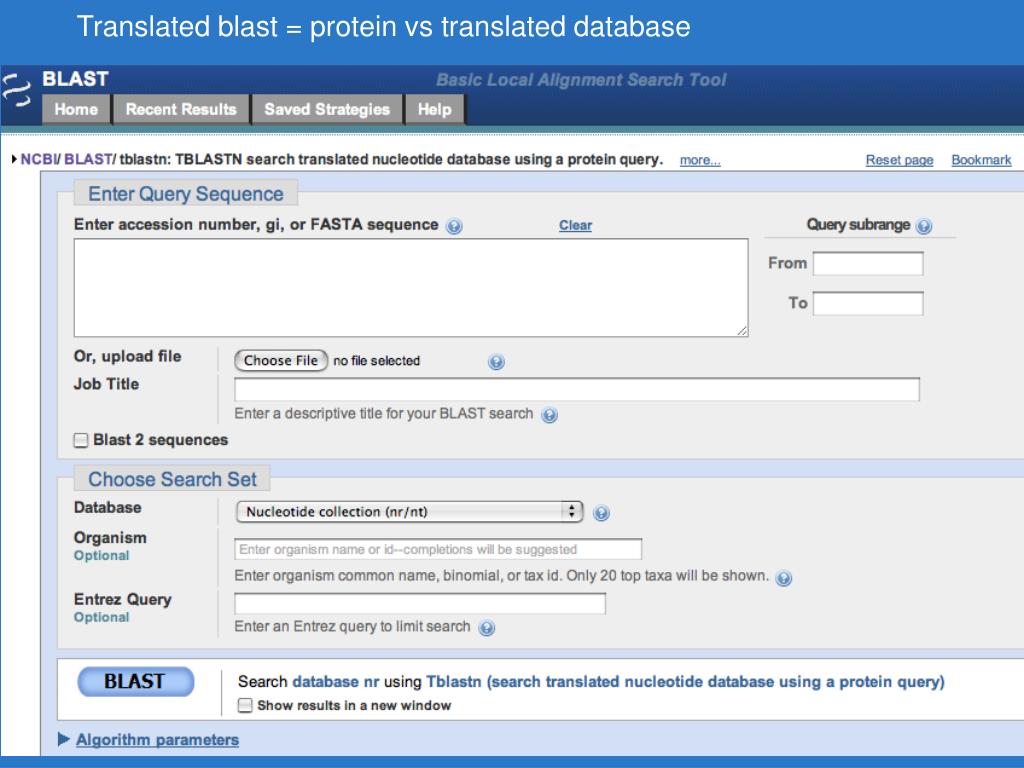The image size is (1024, 768).
Task: Click the BLAST logo icon
Action: click(x=16, y=91)
